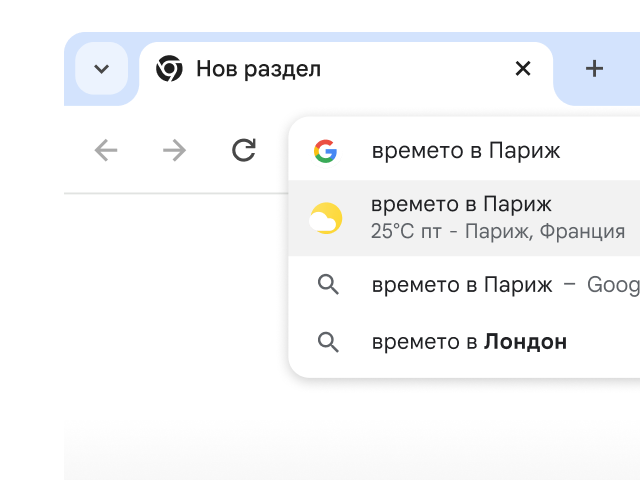Click the address bar text "времето в Париж"
Viewport: 640px width, 480px height.
coord(466,151)
